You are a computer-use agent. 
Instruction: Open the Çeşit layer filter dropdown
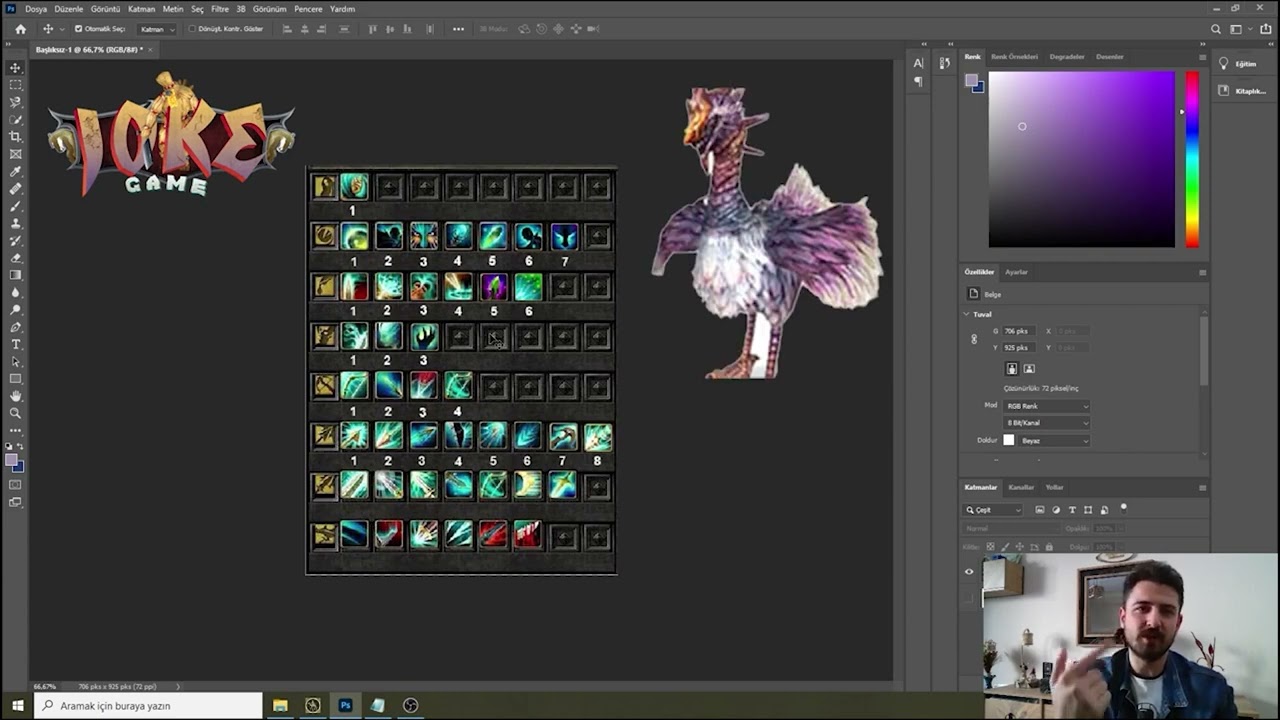[993, 510]
